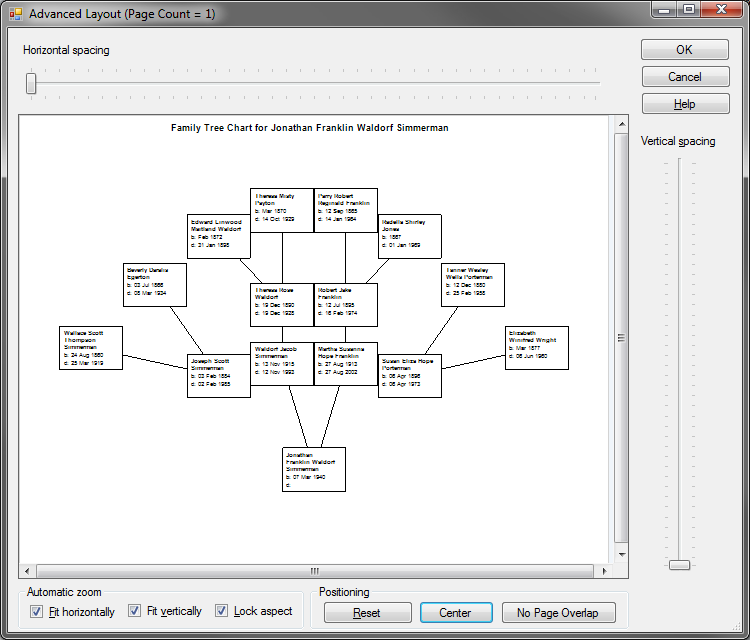
Task: Select the Robert Jake Franklin box
Action: tap(346, 305)
